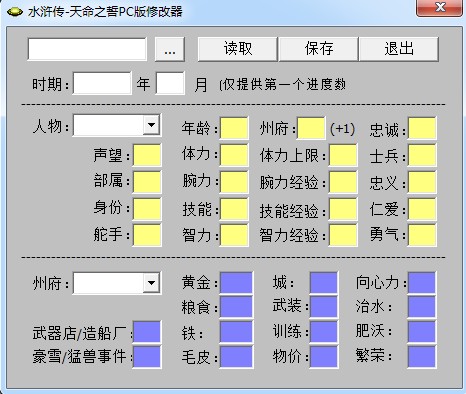Click the 肥沃 (fertility) blue field
The width and height of the screenshot is (466, 394).
coord(422,332)
